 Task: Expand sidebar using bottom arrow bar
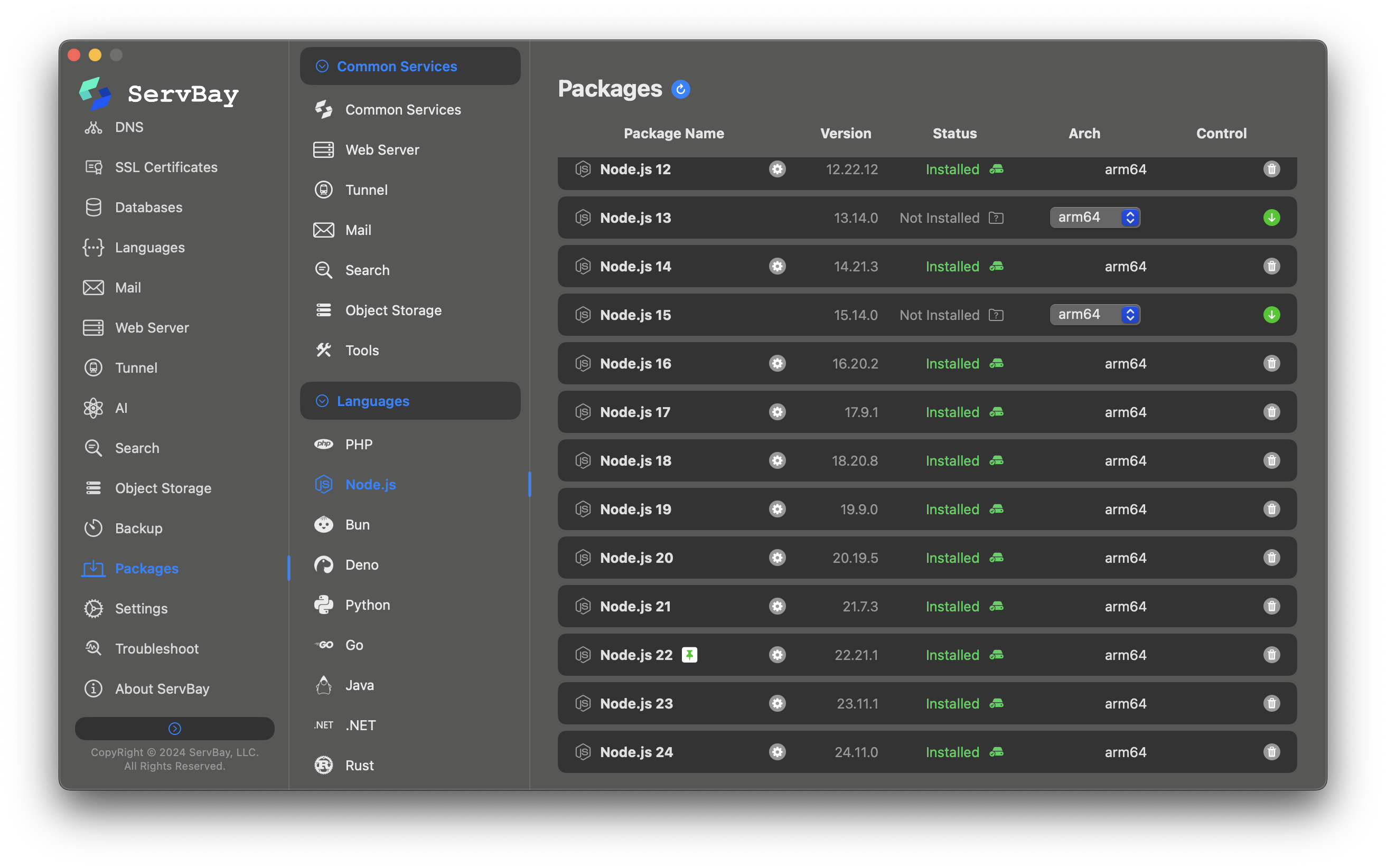[174, 728]
